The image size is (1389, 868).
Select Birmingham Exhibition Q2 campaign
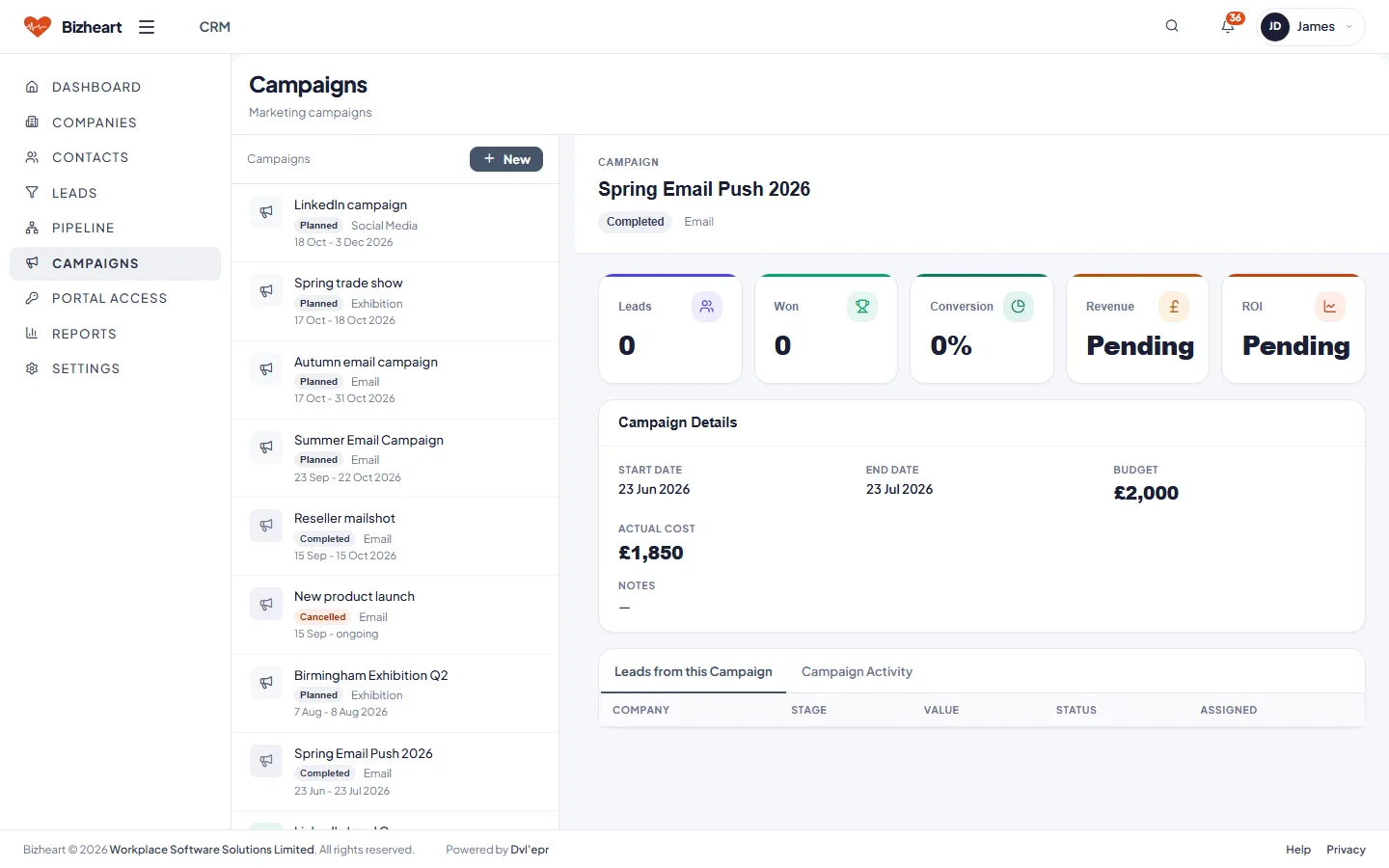pos(395,693)
